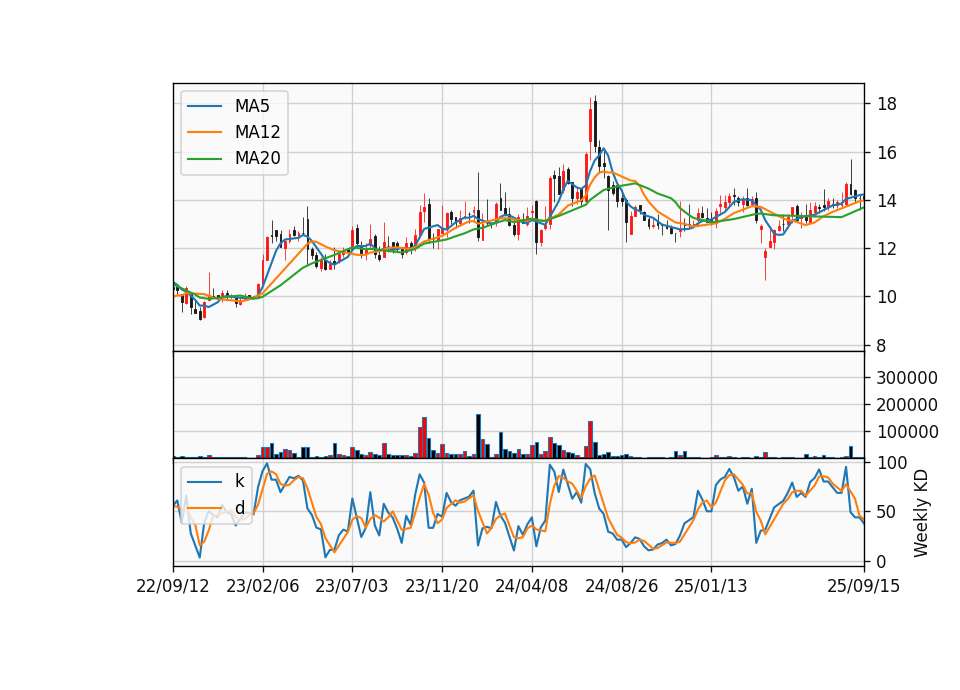Click the 23/02/06 date tick label
This screenshot has height=690, width=960.
[x=263, y=586]
